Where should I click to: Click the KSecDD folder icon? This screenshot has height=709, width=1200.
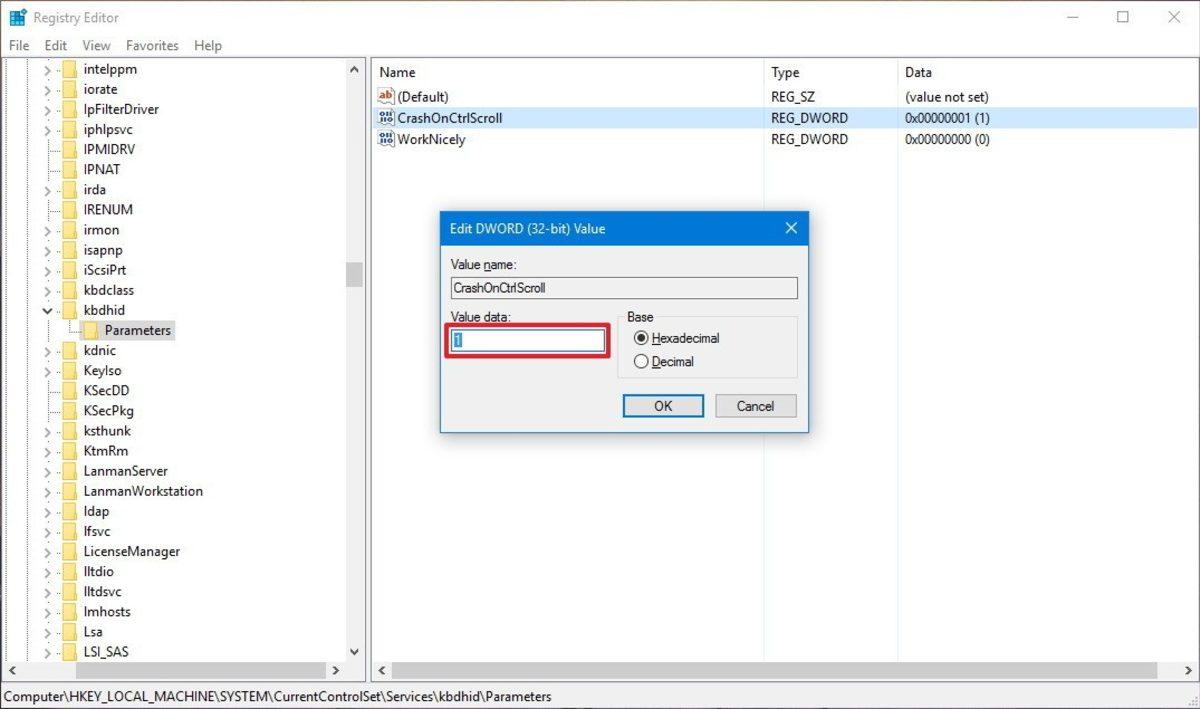tap(68, 390)
